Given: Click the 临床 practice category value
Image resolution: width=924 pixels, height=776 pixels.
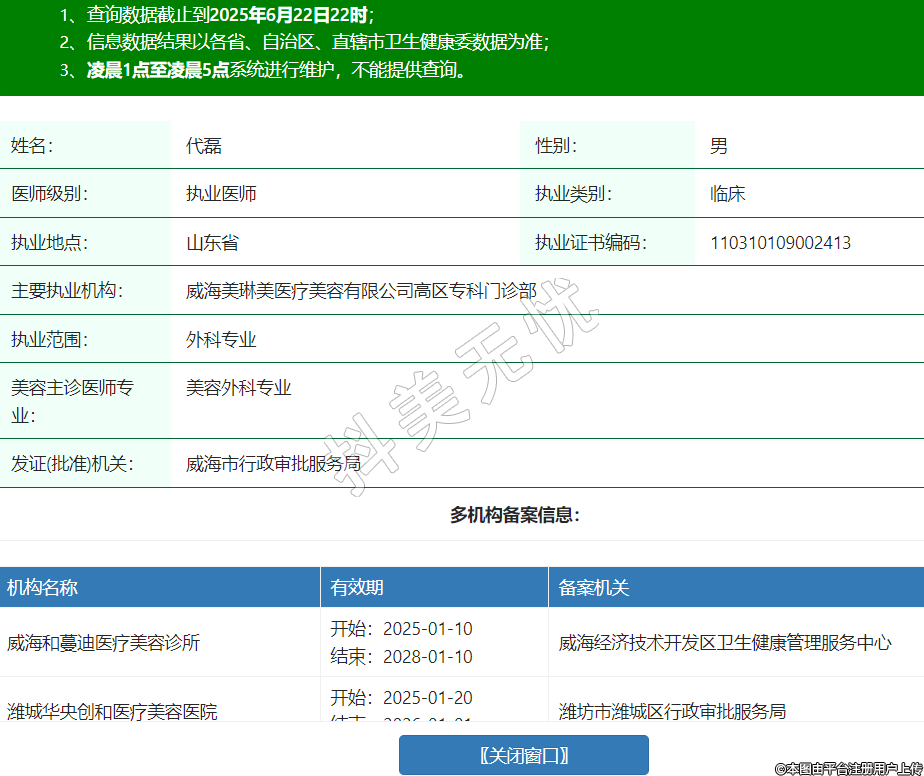Looking at the screenshot, I should coord(727,194).
